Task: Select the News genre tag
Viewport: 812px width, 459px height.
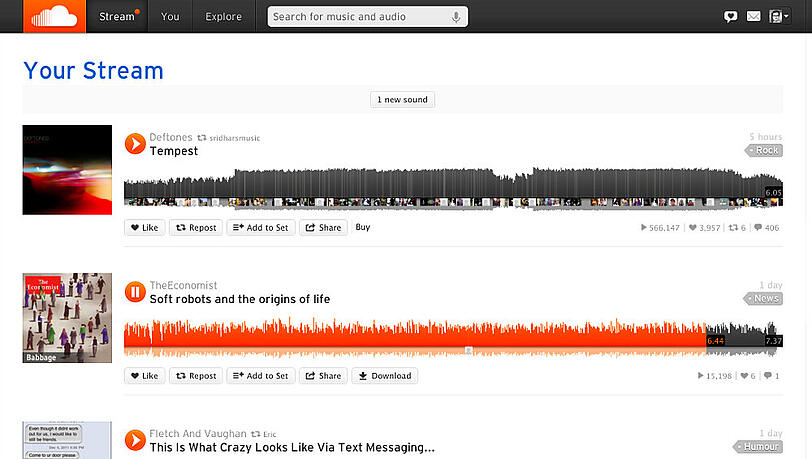Action: [763, 299]
